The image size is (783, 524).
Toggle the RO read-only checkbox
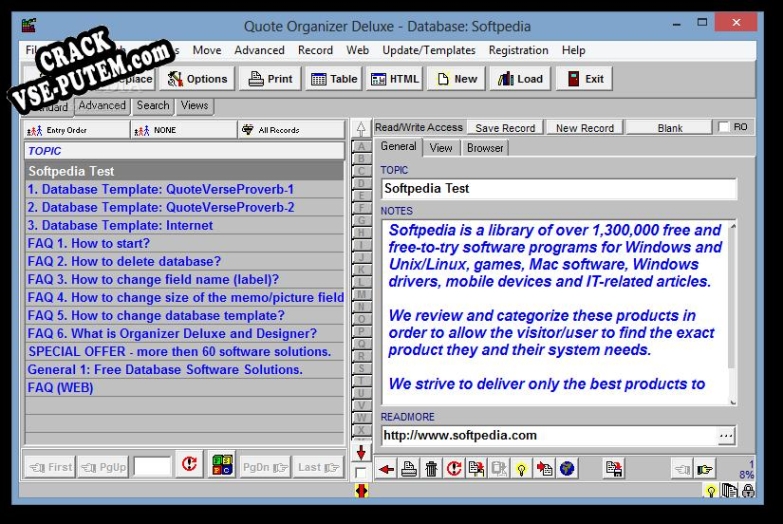click(724, 127)
